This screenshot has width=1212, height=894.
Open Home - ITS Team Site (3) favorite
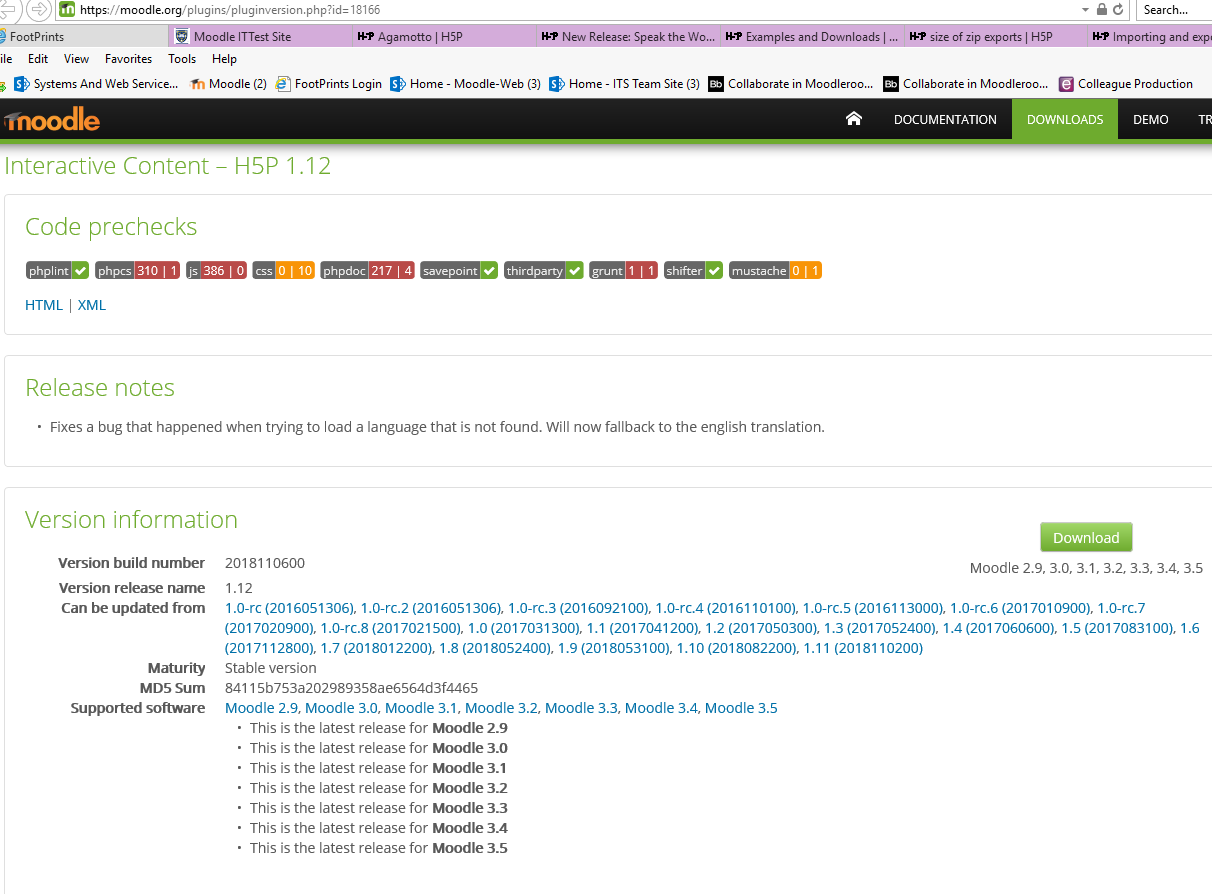[x=625, y=84]
